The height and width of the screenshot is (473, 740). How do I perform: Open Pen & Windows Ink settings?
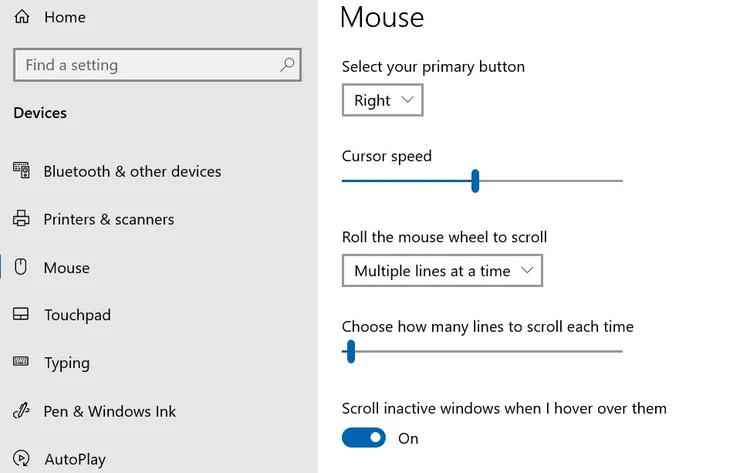pyautogui.click(x=110, y=411)
